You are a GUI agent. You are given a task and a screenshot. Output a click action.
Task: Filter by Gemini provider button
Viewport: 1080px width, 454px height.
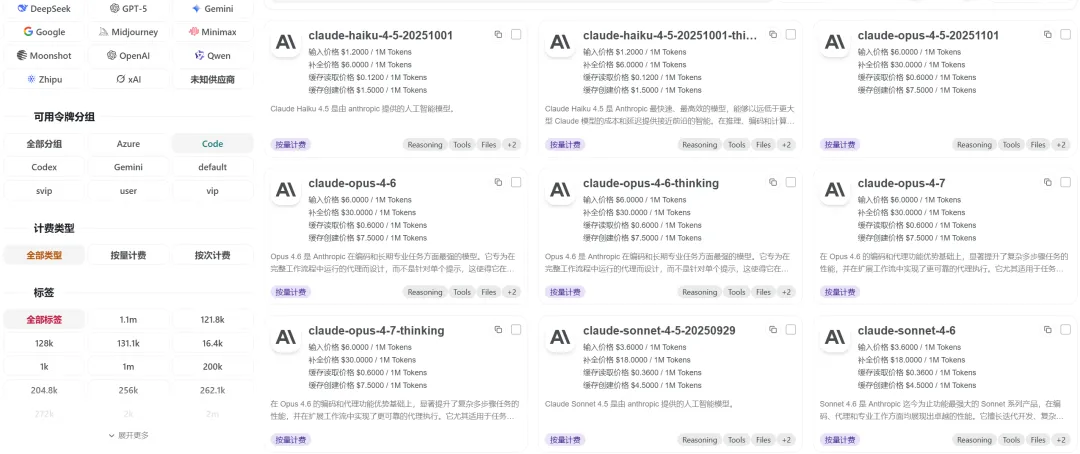click(x=212, y=9)
